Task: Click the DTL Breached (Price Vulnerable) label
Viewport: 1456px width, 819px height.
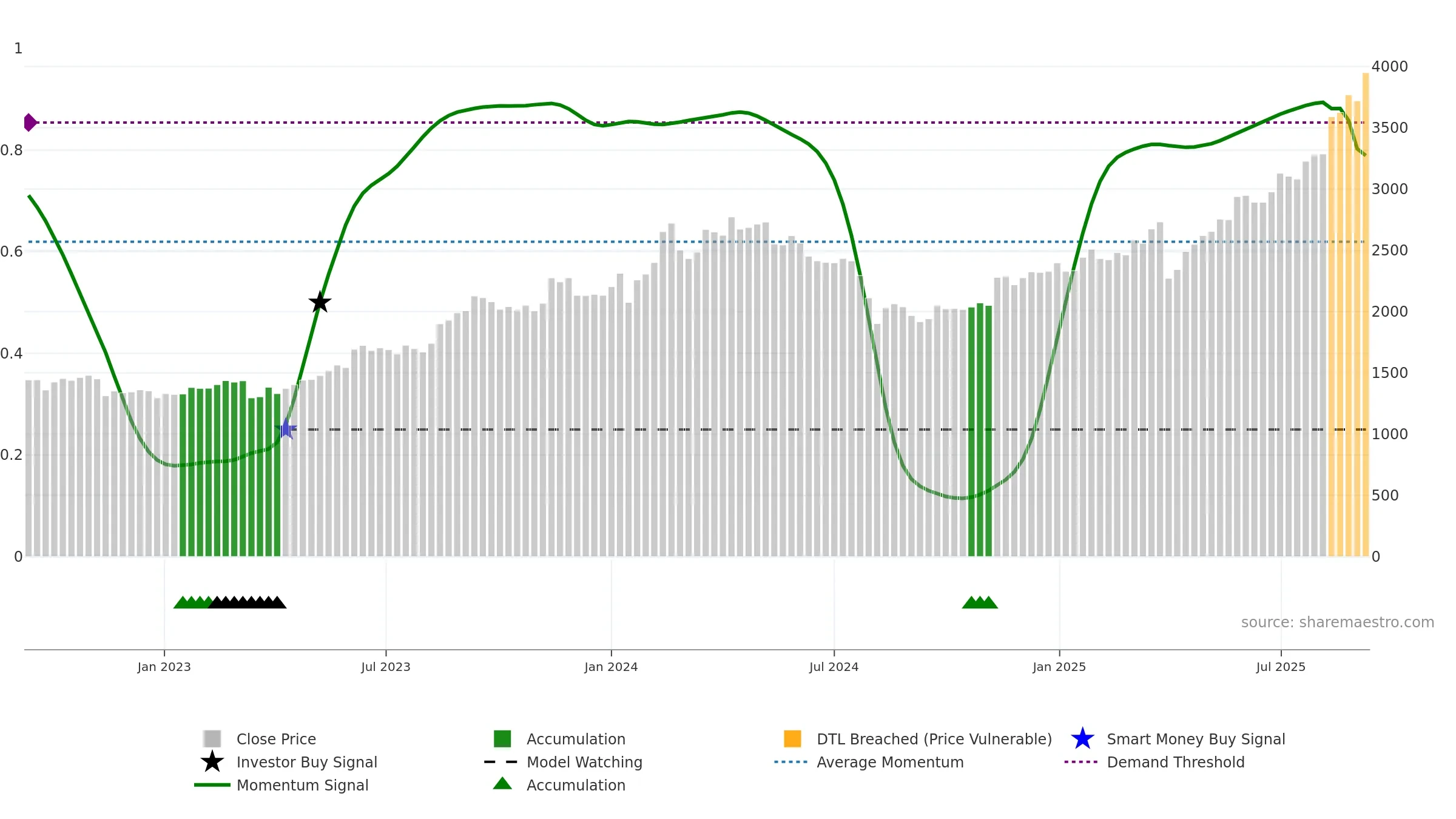Action: click(934, 739)
